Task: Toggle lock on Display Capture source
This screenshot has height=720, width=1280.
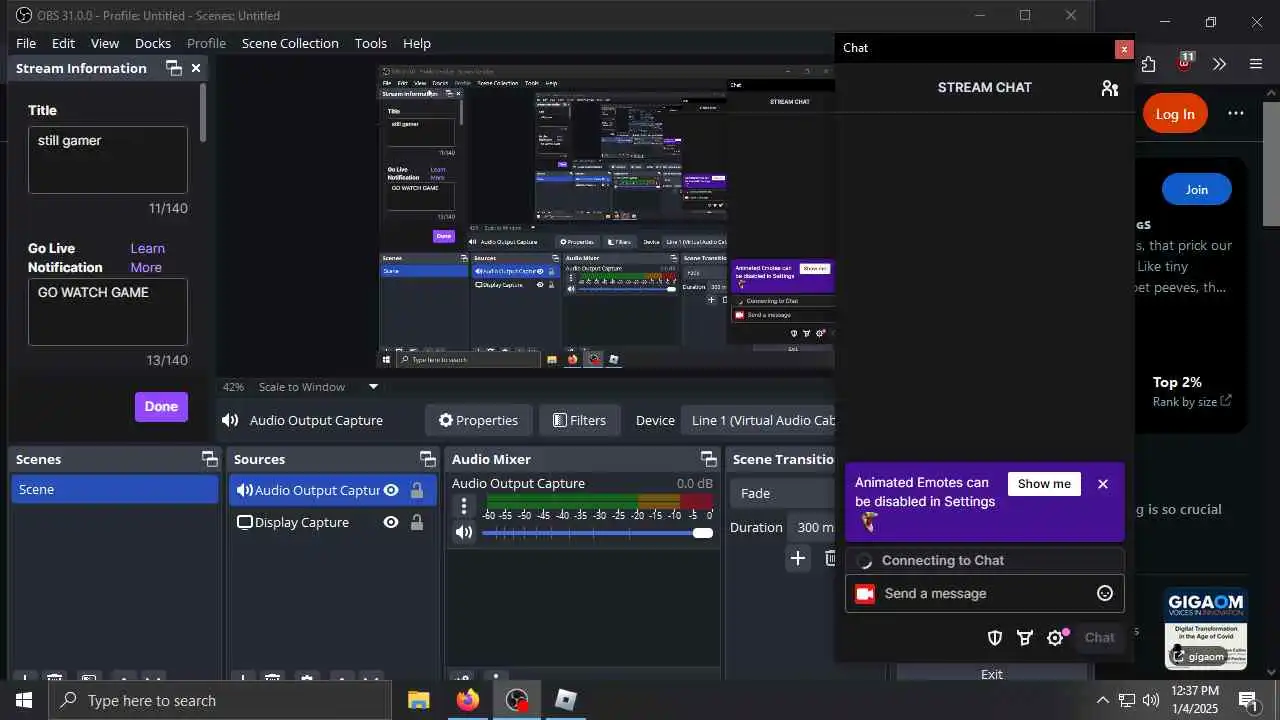Action: click(x=417, y=522)
